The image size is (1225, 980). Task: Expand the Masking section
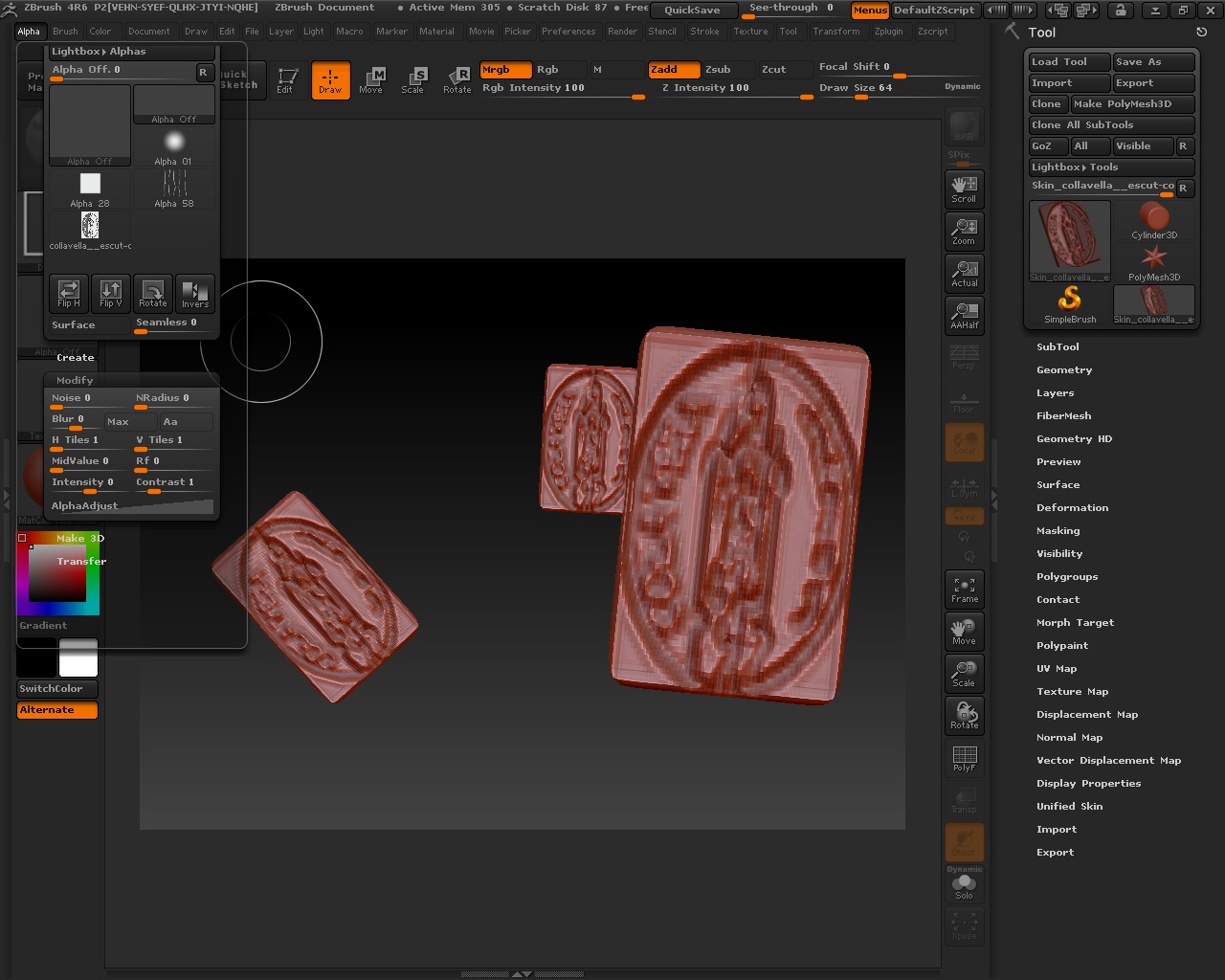pos(1058,530)
